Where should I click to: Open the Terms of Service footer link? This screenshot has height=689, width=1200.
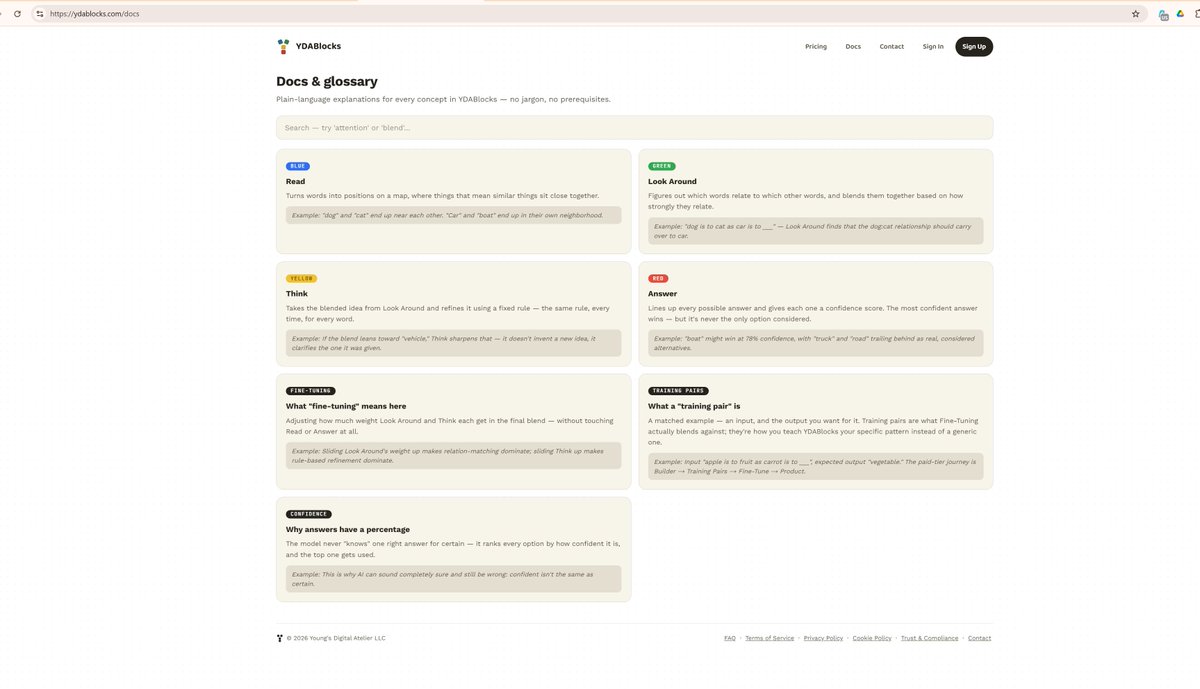point(770,638)
